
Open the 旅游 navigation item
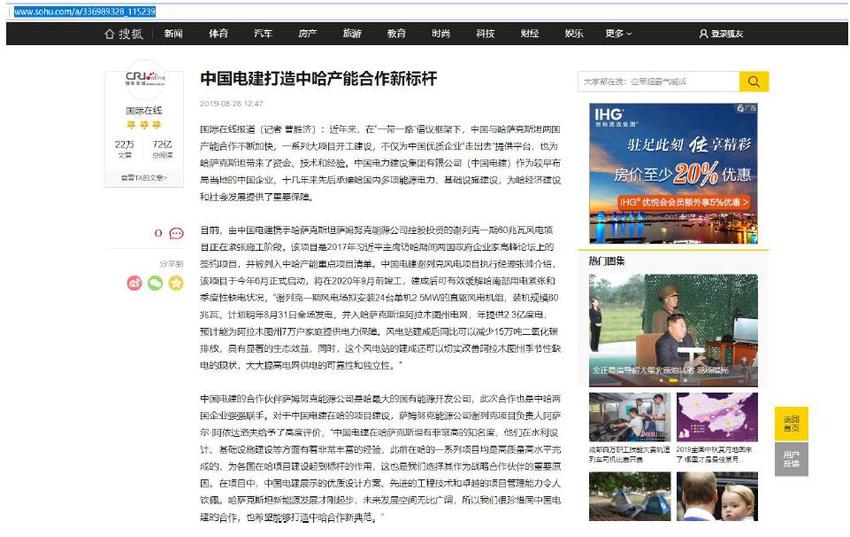click(x=352, y=34)
